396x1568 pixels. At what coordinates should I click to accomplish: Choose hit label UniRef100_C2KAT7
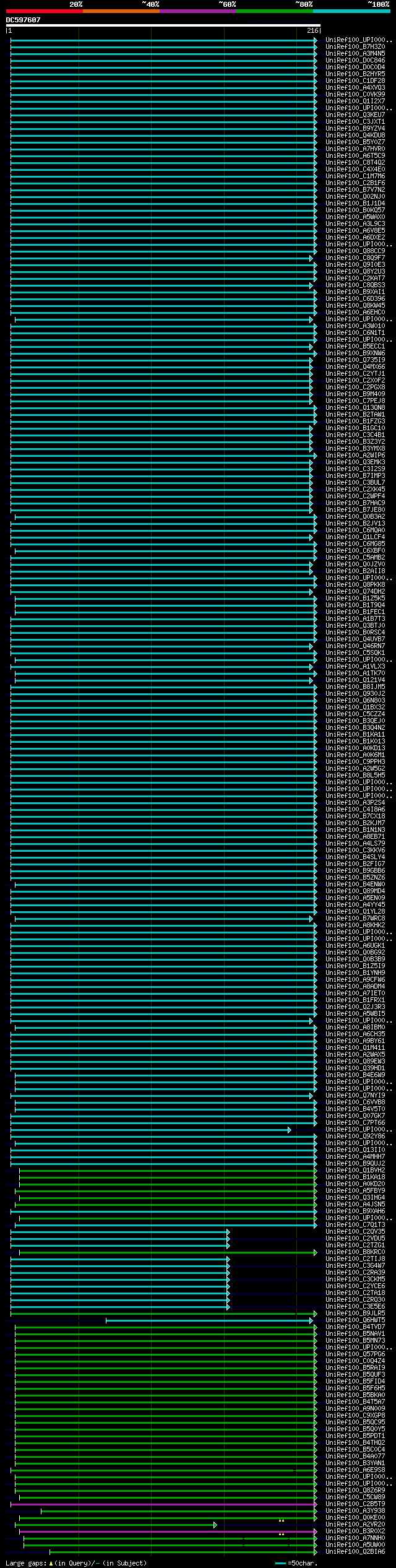[355, 278]
